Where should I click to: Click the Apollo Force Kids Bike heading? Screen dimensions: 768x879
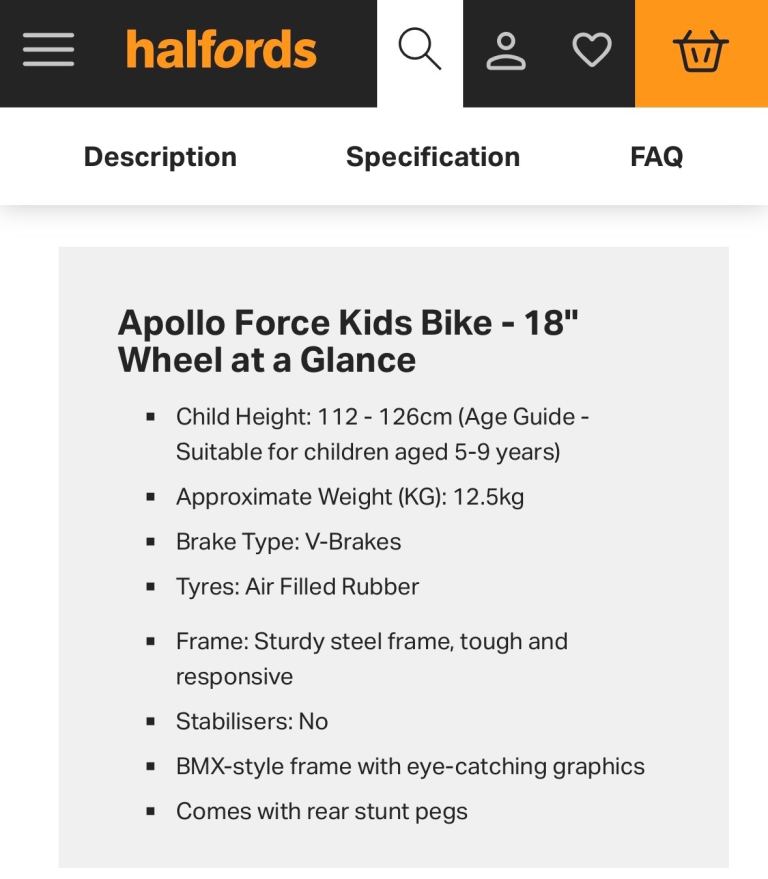pyautogui.click(x=348, y=341)
